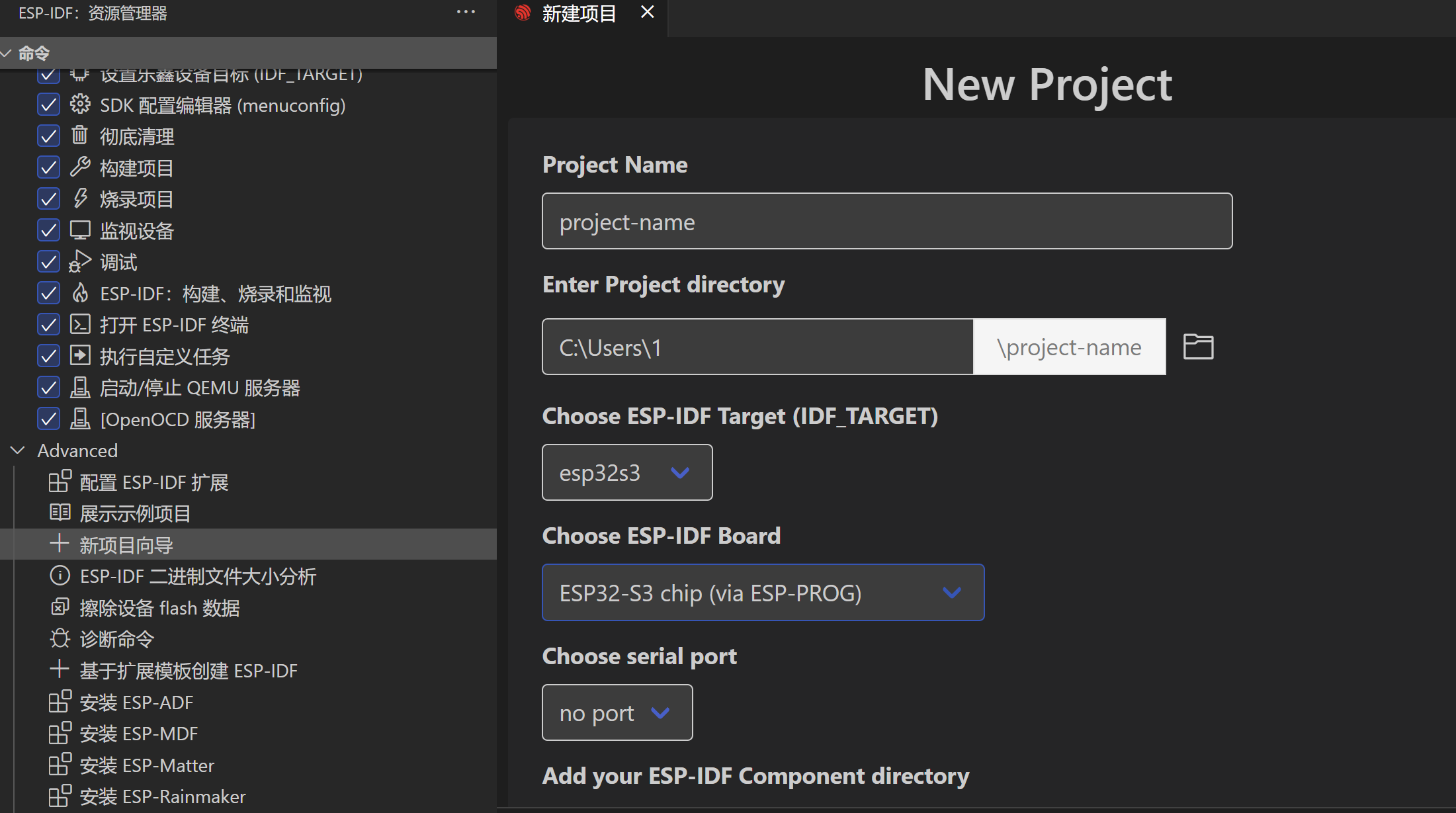Open the esp32s3 target dropdown

[626, 472]
